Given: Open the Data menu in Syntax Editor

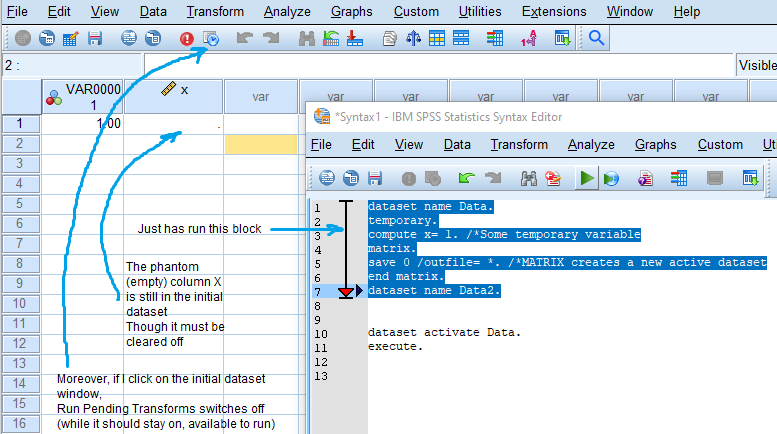Looking at the screenshot, I should [x=457, y=144].
